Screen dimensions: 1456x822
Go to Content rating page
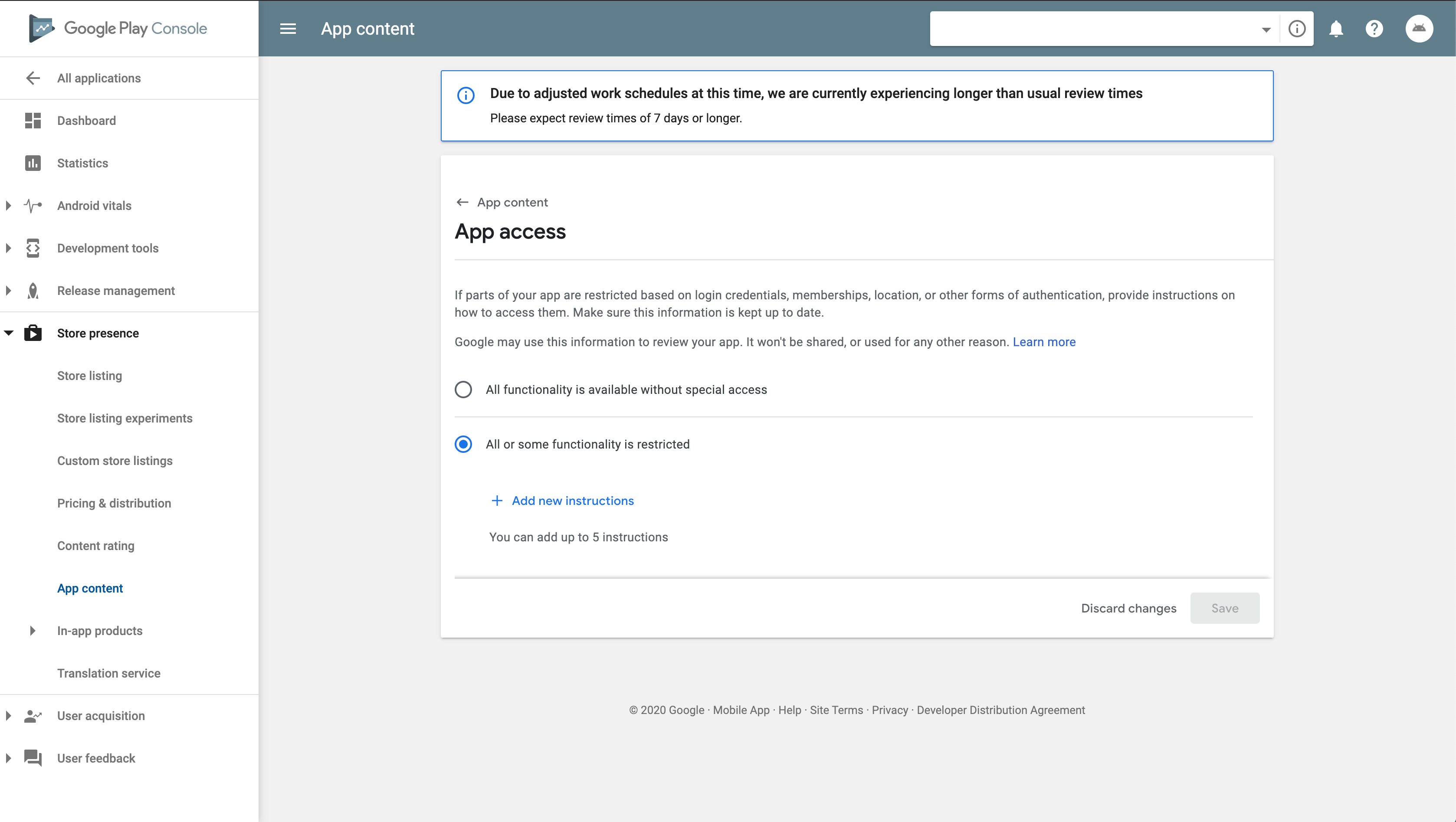95,546
